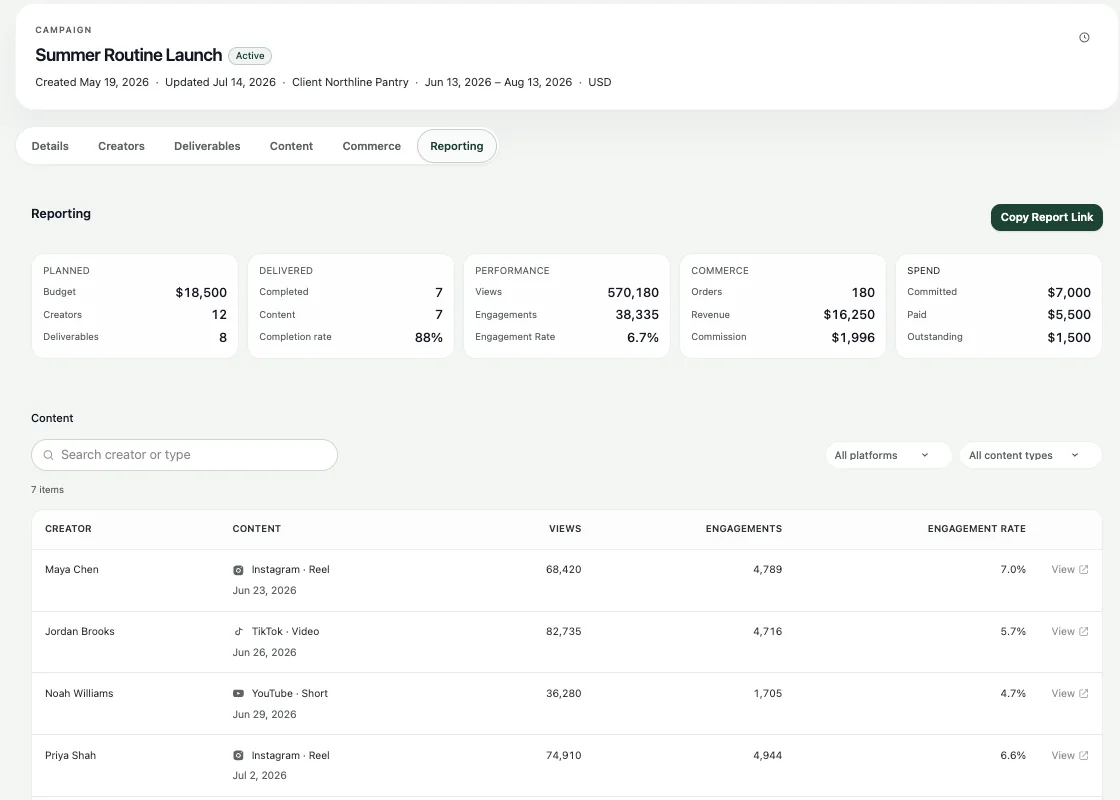Open the external-link icon for Jordan Brooks' content
This screenshot has height=800, width=1120.
tap(1084, 631)
